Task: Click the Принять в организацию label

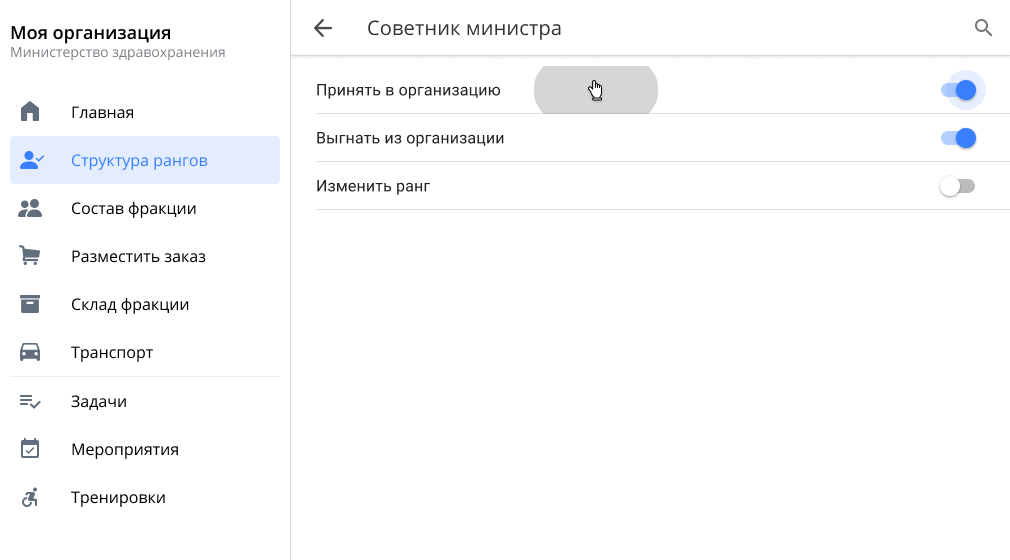Action: tap(408, 90)
